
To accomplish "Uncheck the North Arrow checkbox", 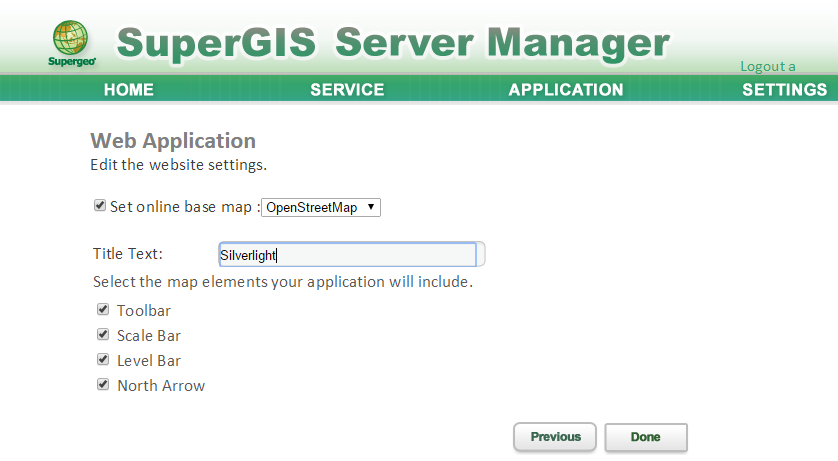I will (x=103, y=384).
